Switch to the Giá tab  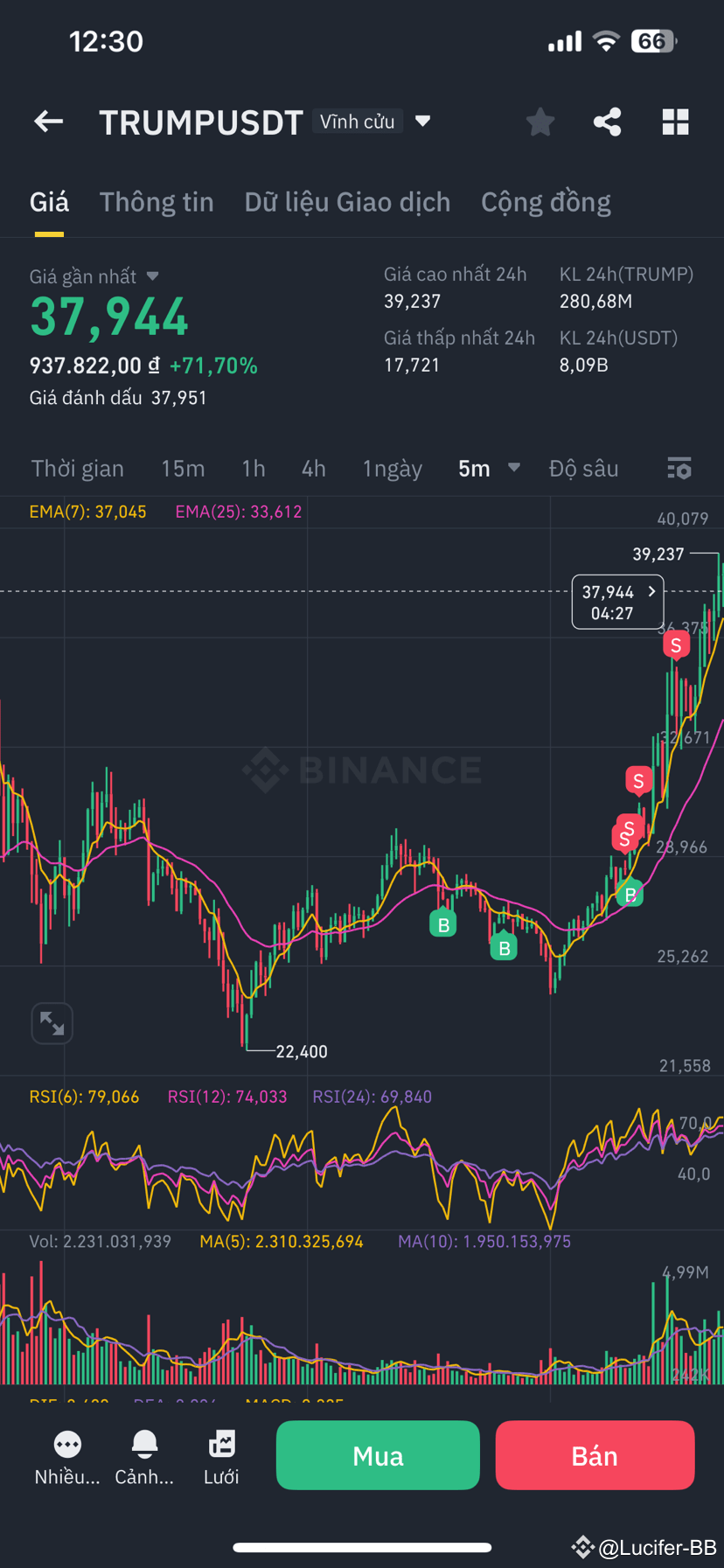[x=49, y=202]
